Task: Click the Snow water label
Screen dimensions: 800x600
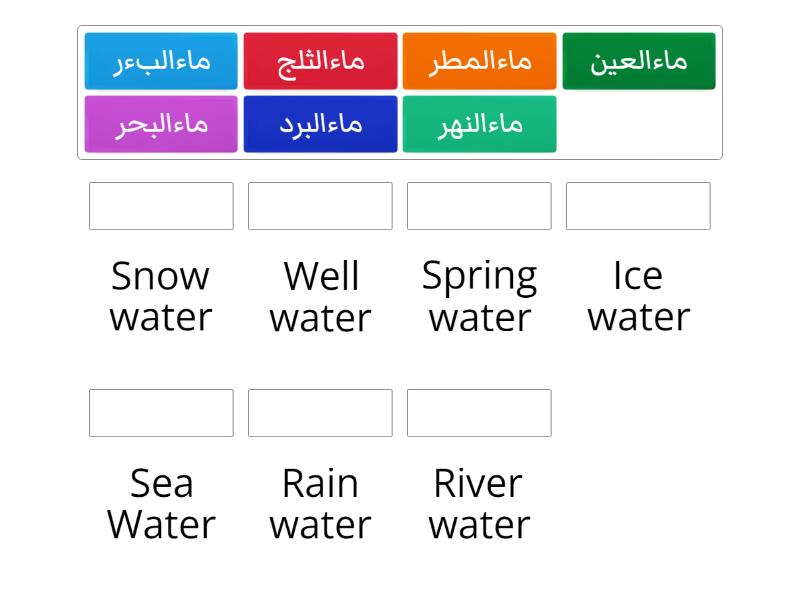Action: (x=160, y=296)
